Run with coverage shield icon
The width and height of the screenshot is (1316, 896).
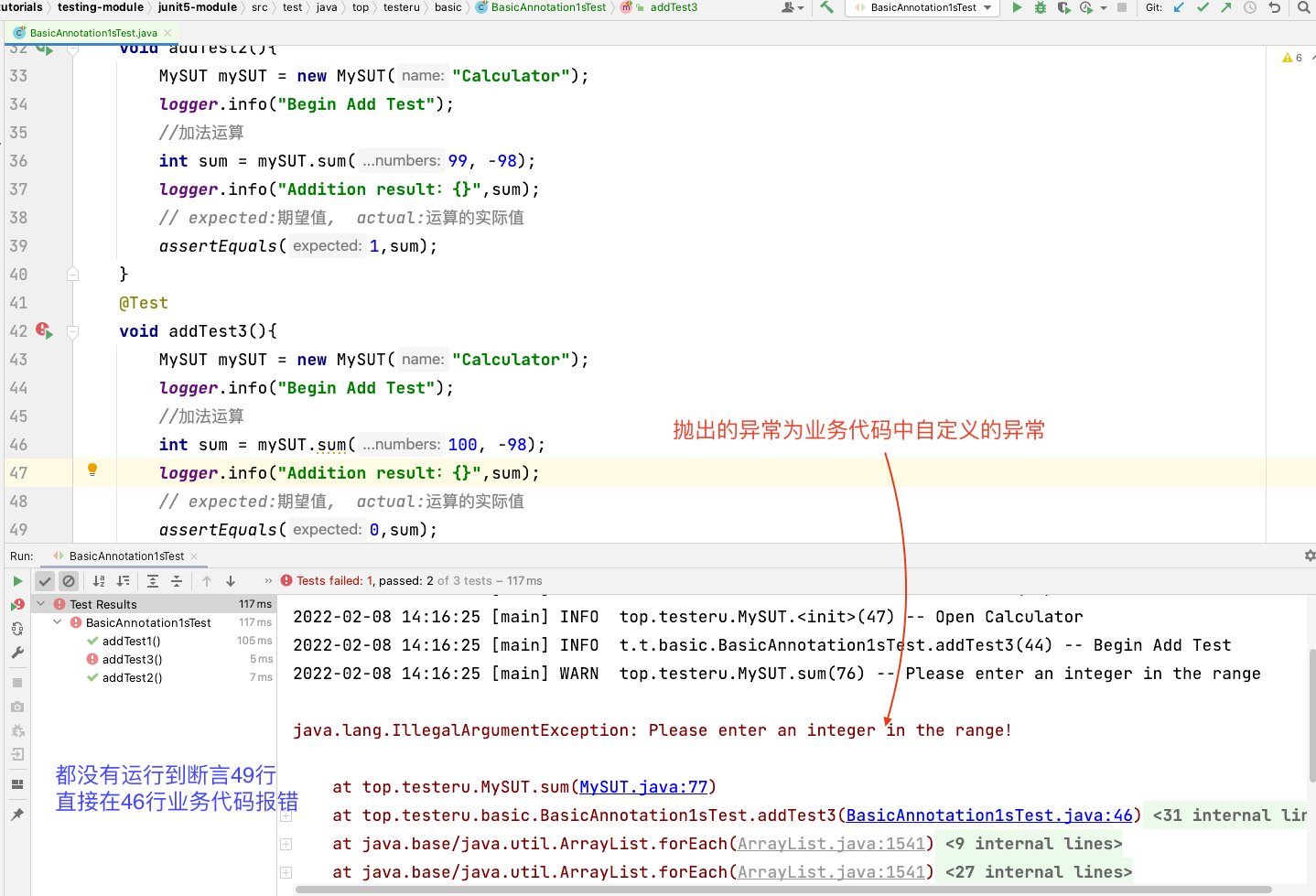[x=1063, y=7]
